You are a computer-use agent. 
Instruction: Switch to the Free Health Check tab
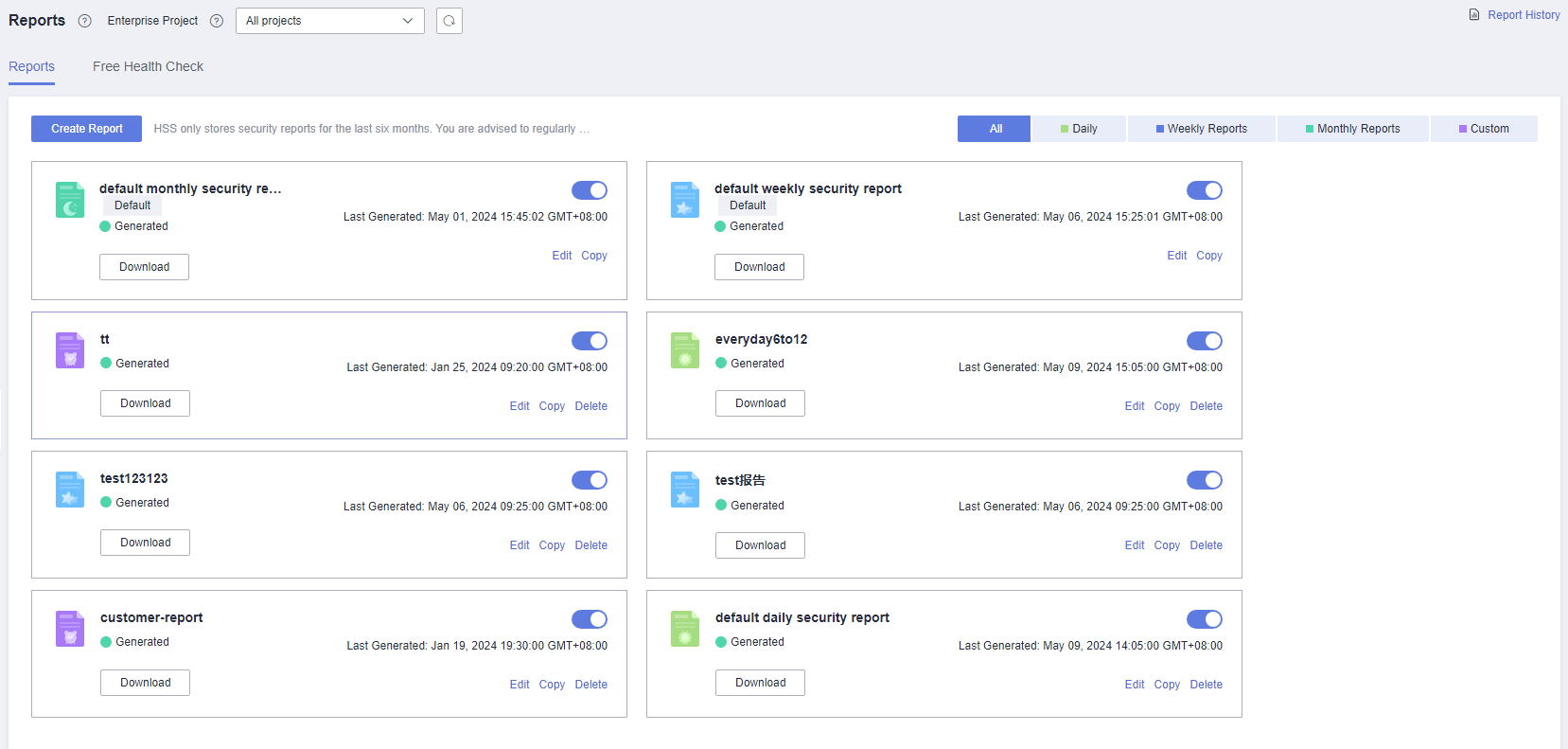pyautogui.click(x=148, y=66)
